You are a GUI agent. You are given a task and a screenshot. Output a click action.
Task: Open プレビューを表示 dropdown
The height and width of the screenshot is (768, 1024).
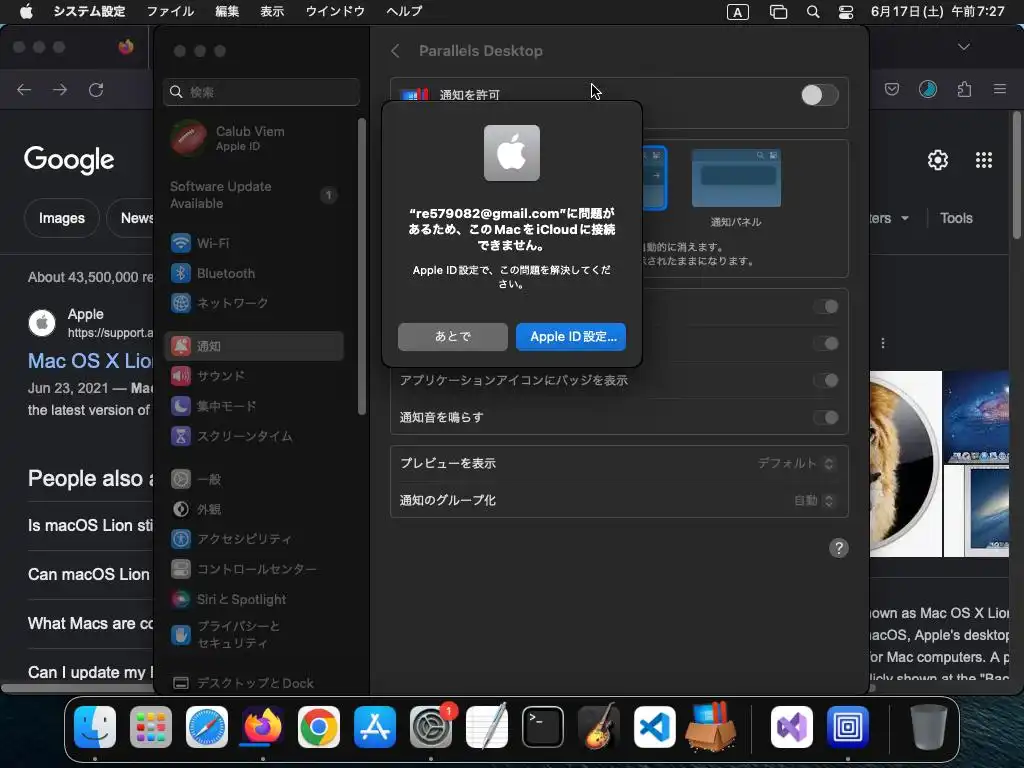point(795,463)
